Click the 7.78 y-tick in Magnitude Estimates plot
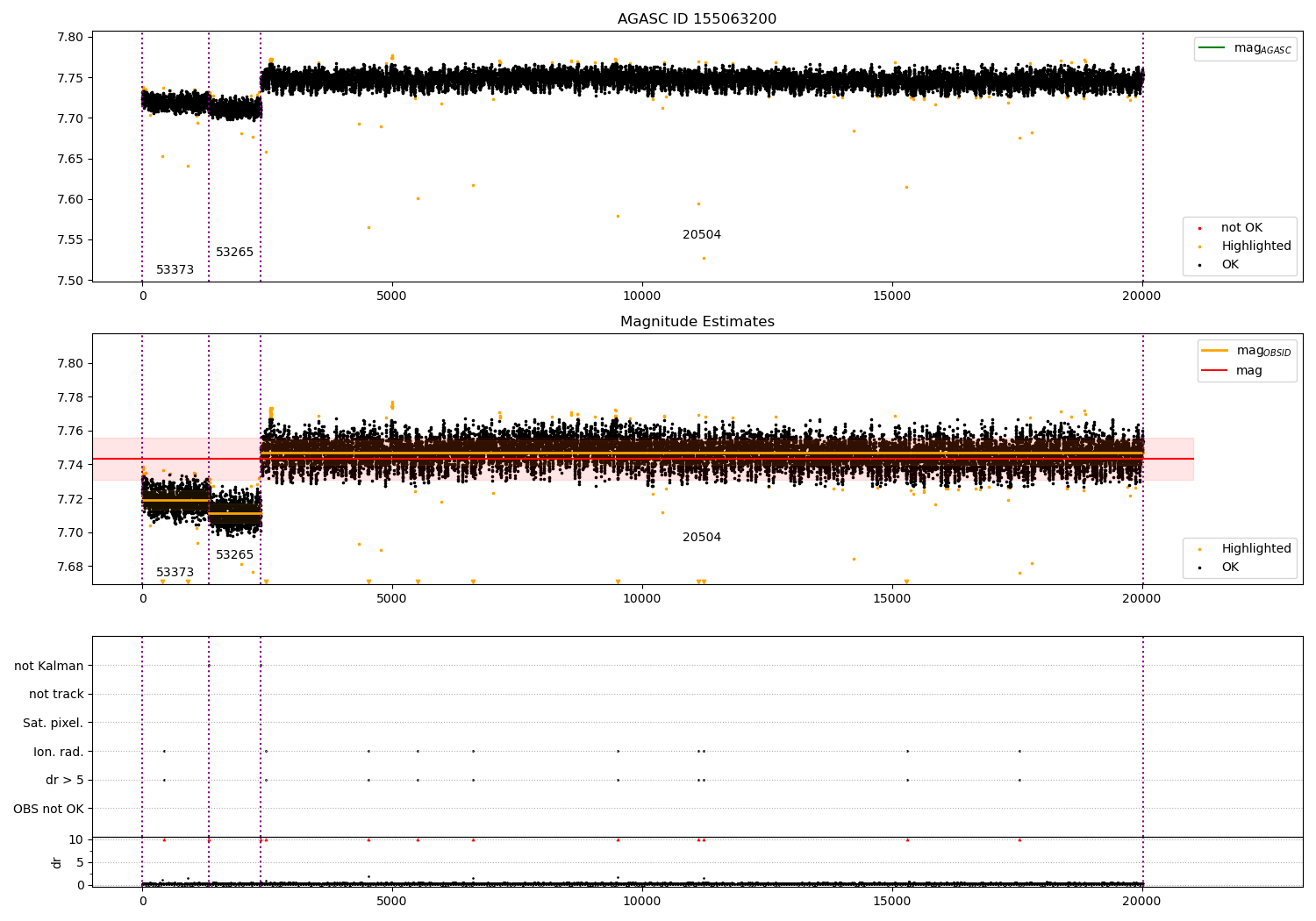 [69, 397]
